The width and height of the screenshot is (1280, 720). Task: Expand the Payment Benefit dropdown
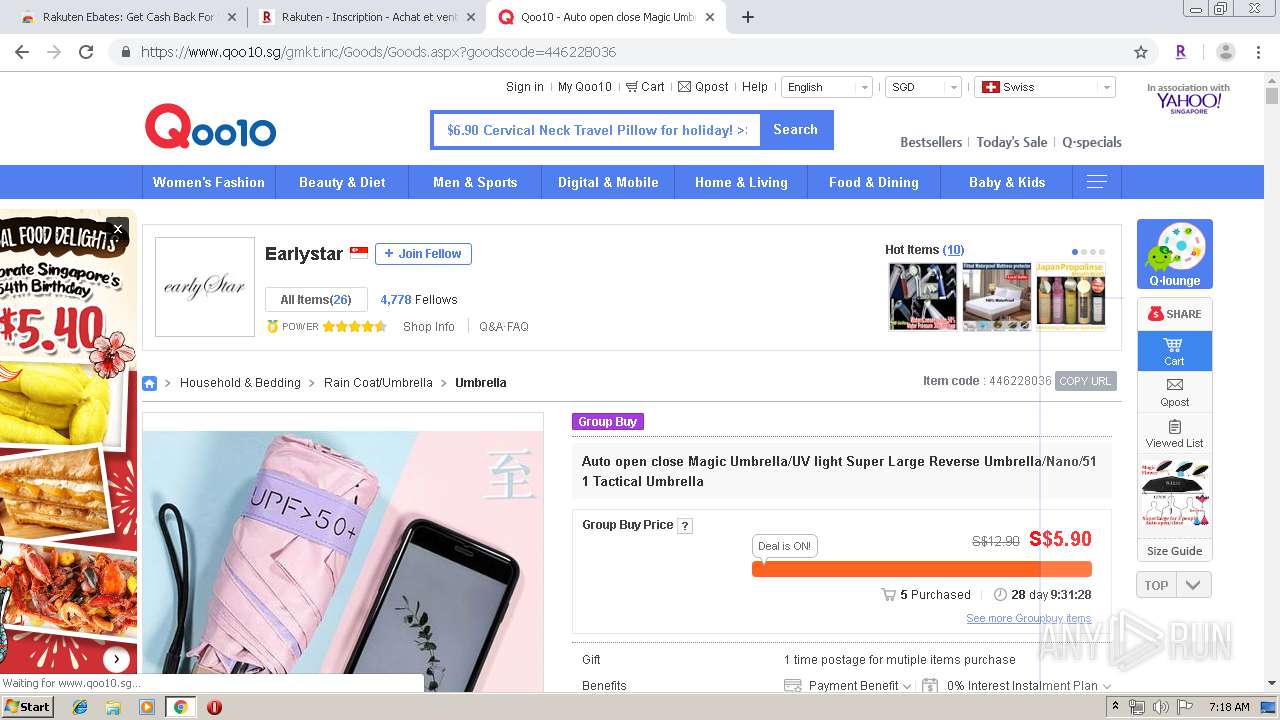(848, 686)
